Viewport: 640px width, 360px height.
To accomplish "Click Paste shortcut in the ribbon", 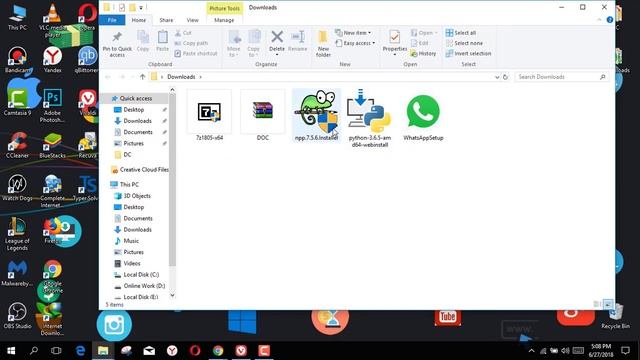I will 196,53.
